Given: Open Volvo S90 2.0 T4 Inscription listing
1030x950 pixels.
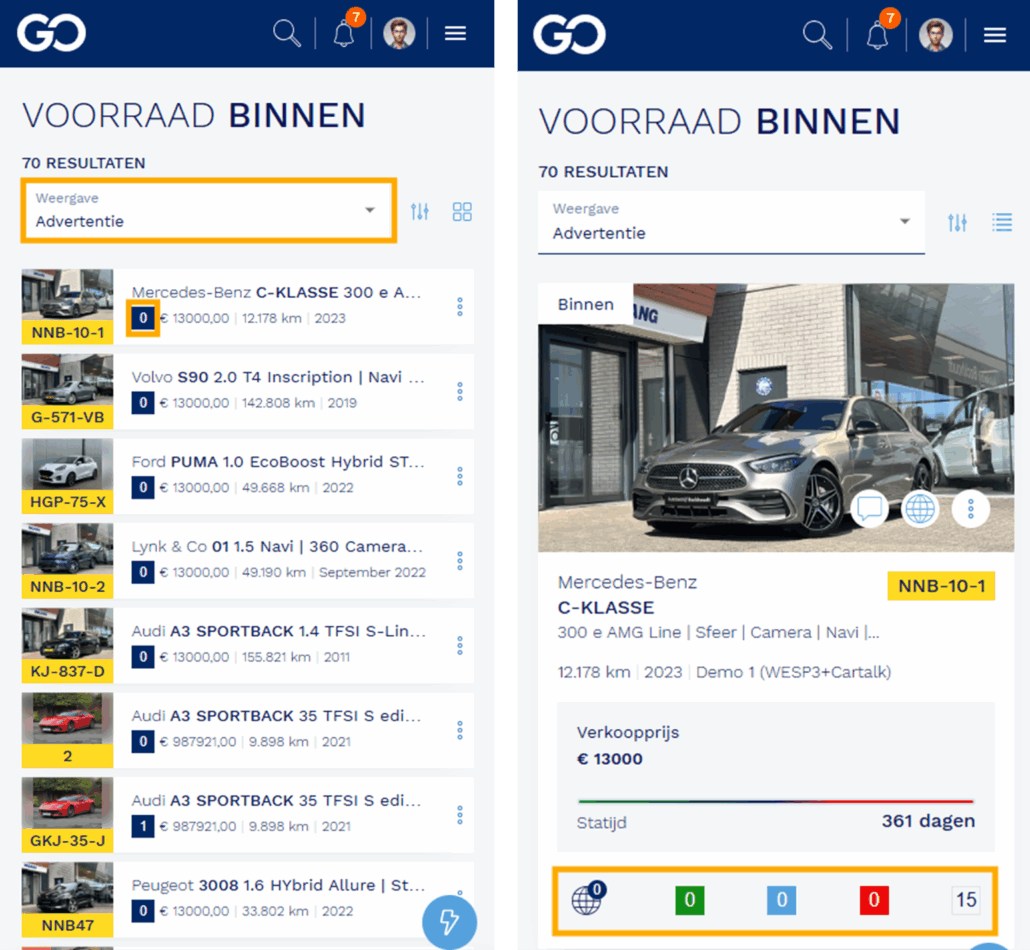Looking at the screenshot, I should point(279,377).
